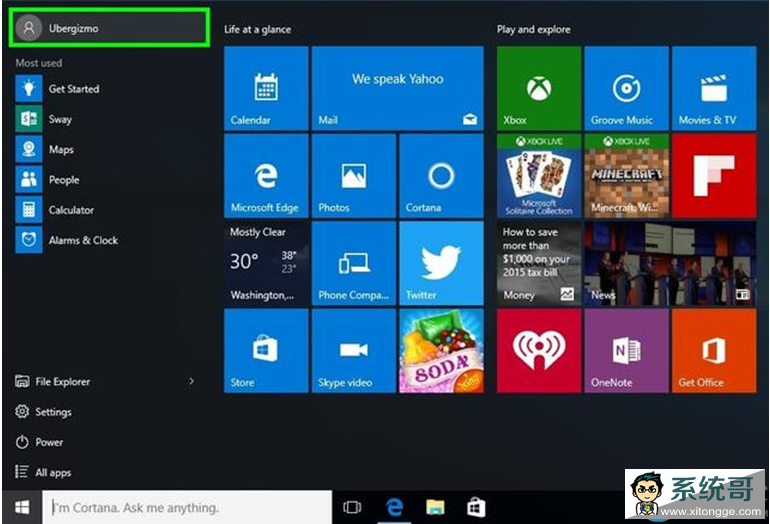Open the Phone Companion tile
This screenshot has width=770, height=524.
354,263
